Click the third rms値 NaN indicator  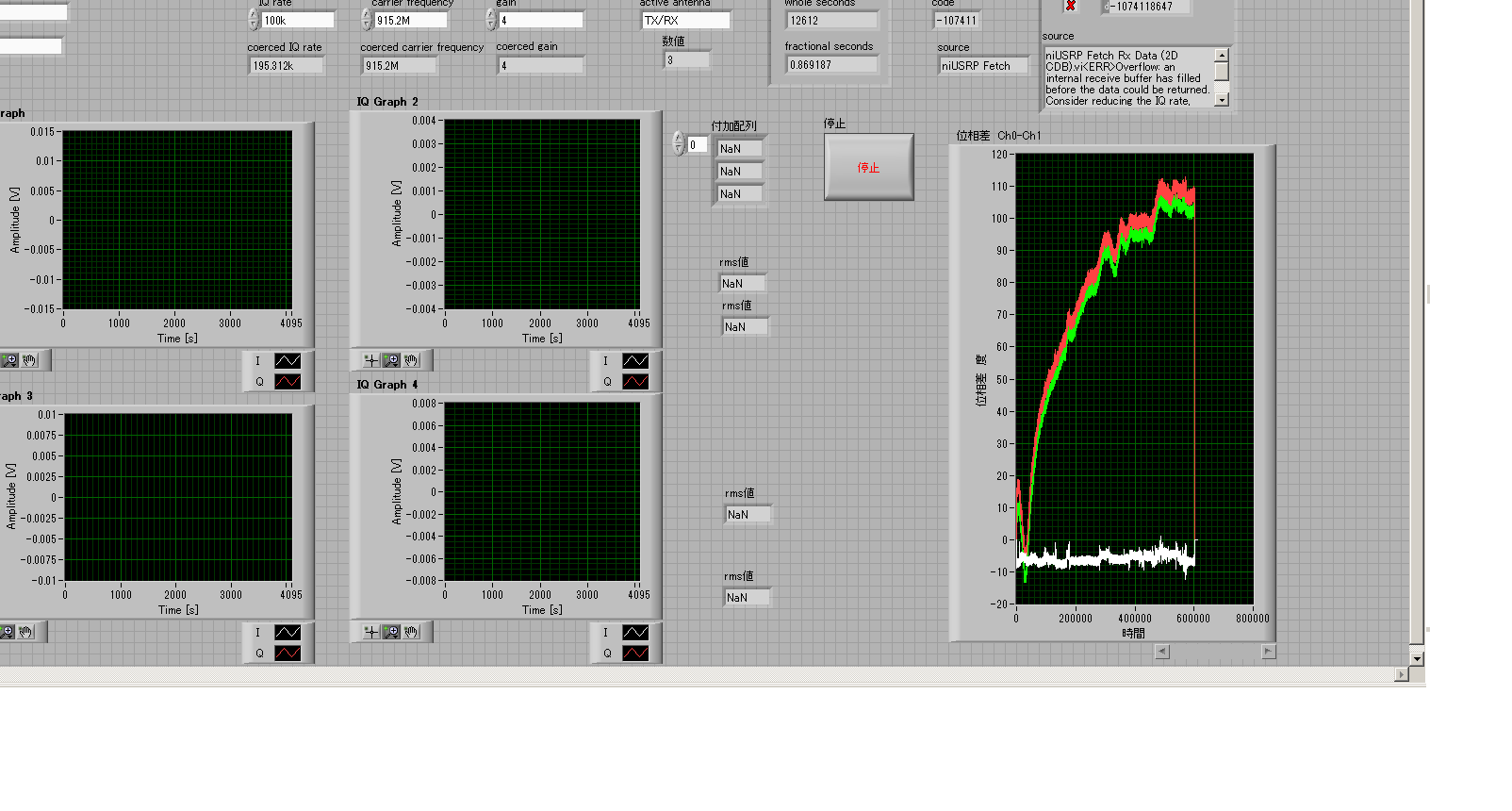[748, 514]
